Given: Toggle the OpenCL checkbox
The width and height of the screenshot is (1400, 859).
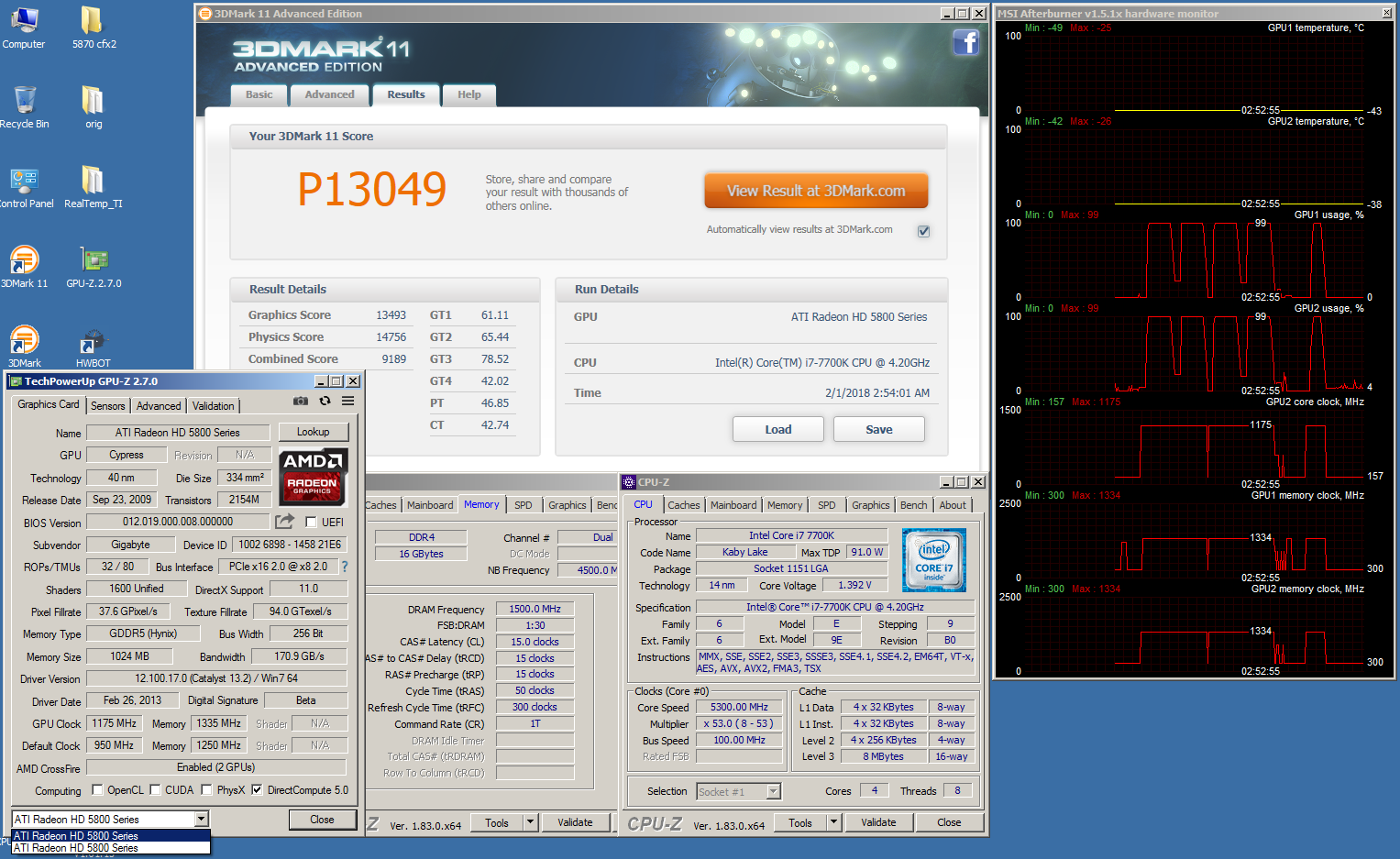Looking at the screenshot, I should 97,790.
